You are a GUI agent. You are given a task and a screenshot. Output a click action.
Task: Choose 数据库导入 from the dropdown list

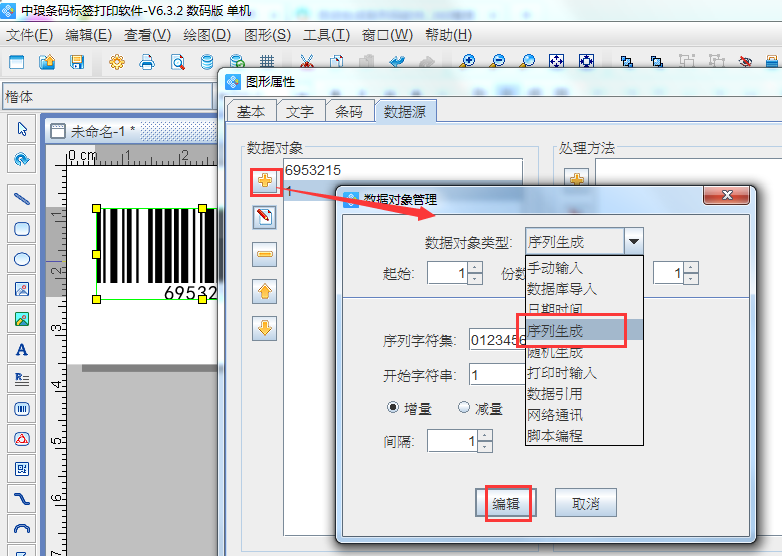point(562,288)
